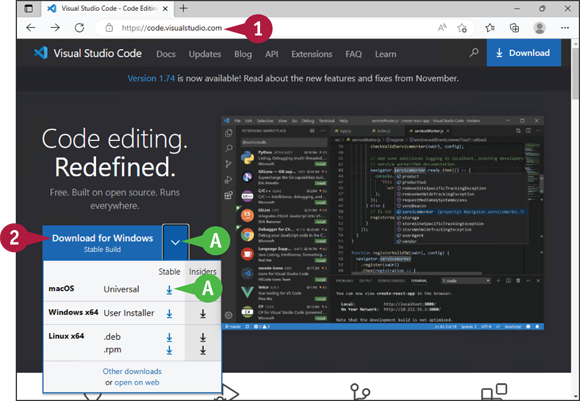
Task: Click the Windows x64 platform label
Action: coord(73,312)
